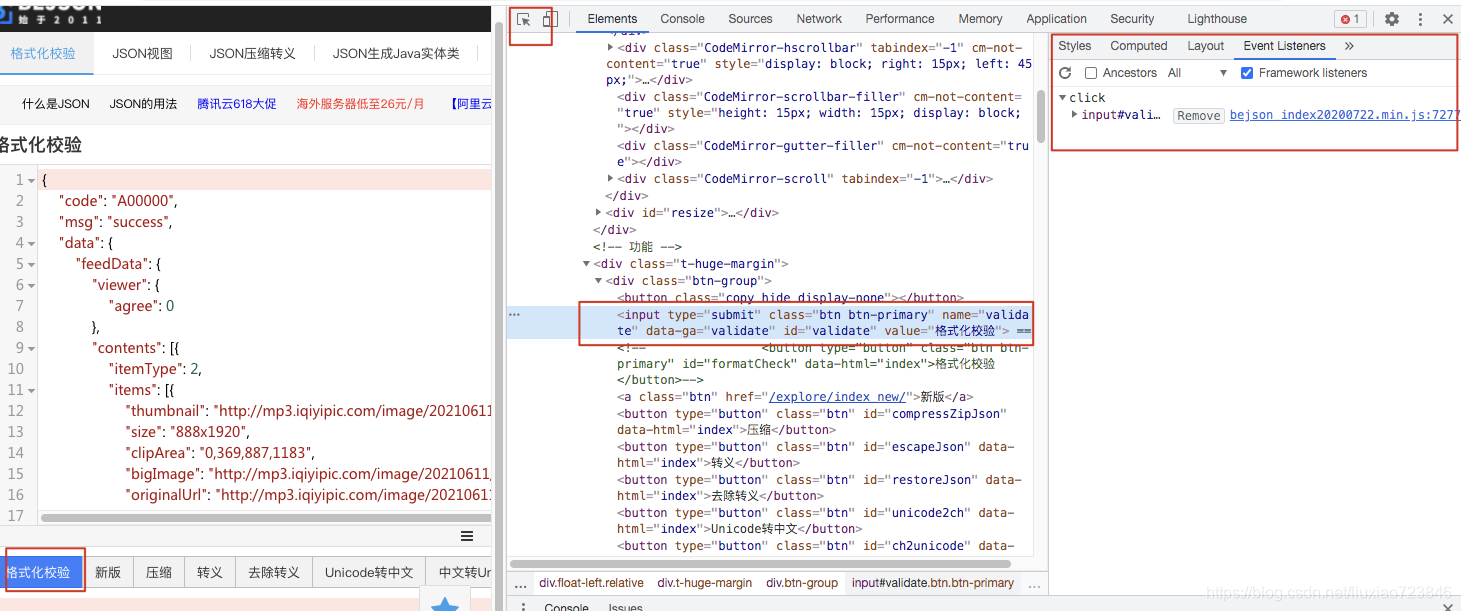Click 压缩 compress button

click(x=159, y=572)
